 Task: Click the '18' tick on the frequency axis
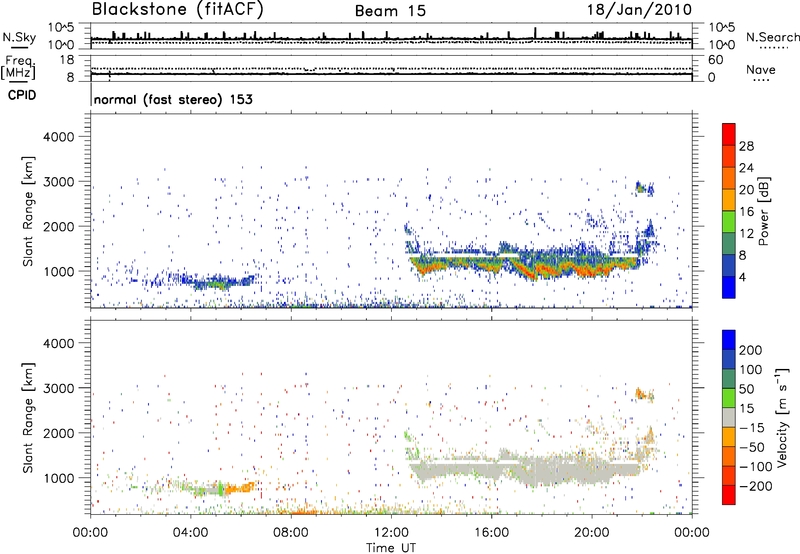pos(67,60)
